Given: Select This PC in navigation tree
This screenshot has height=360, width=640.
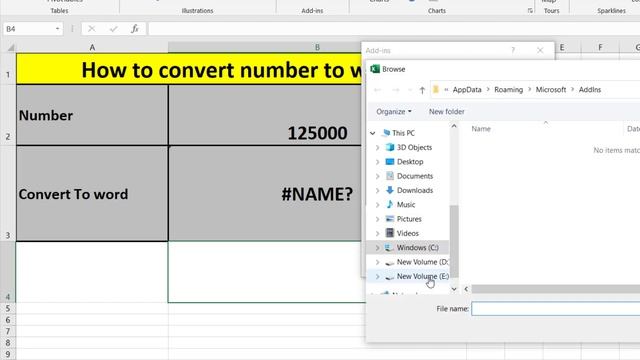Looking at the screenshot, I should tap(403, 133).
